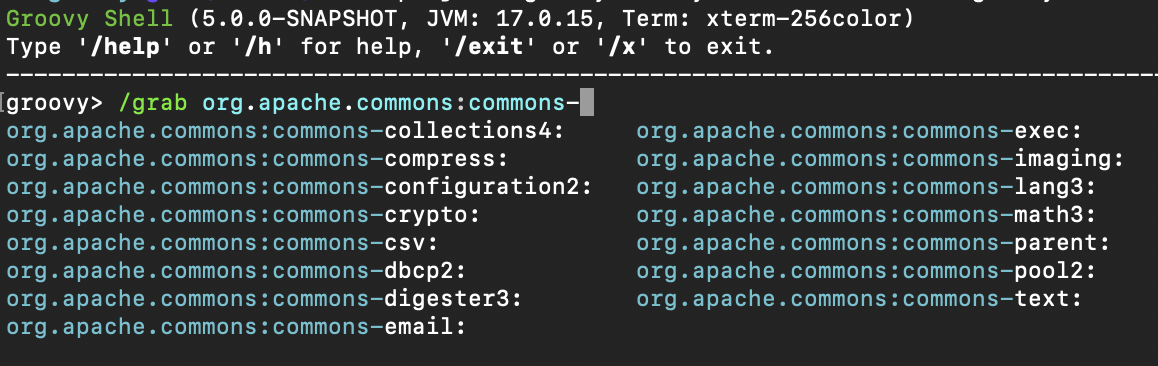Select the commons-math3 completion candidate
This screenshot has width=1158, height=366.
point(866,215)
